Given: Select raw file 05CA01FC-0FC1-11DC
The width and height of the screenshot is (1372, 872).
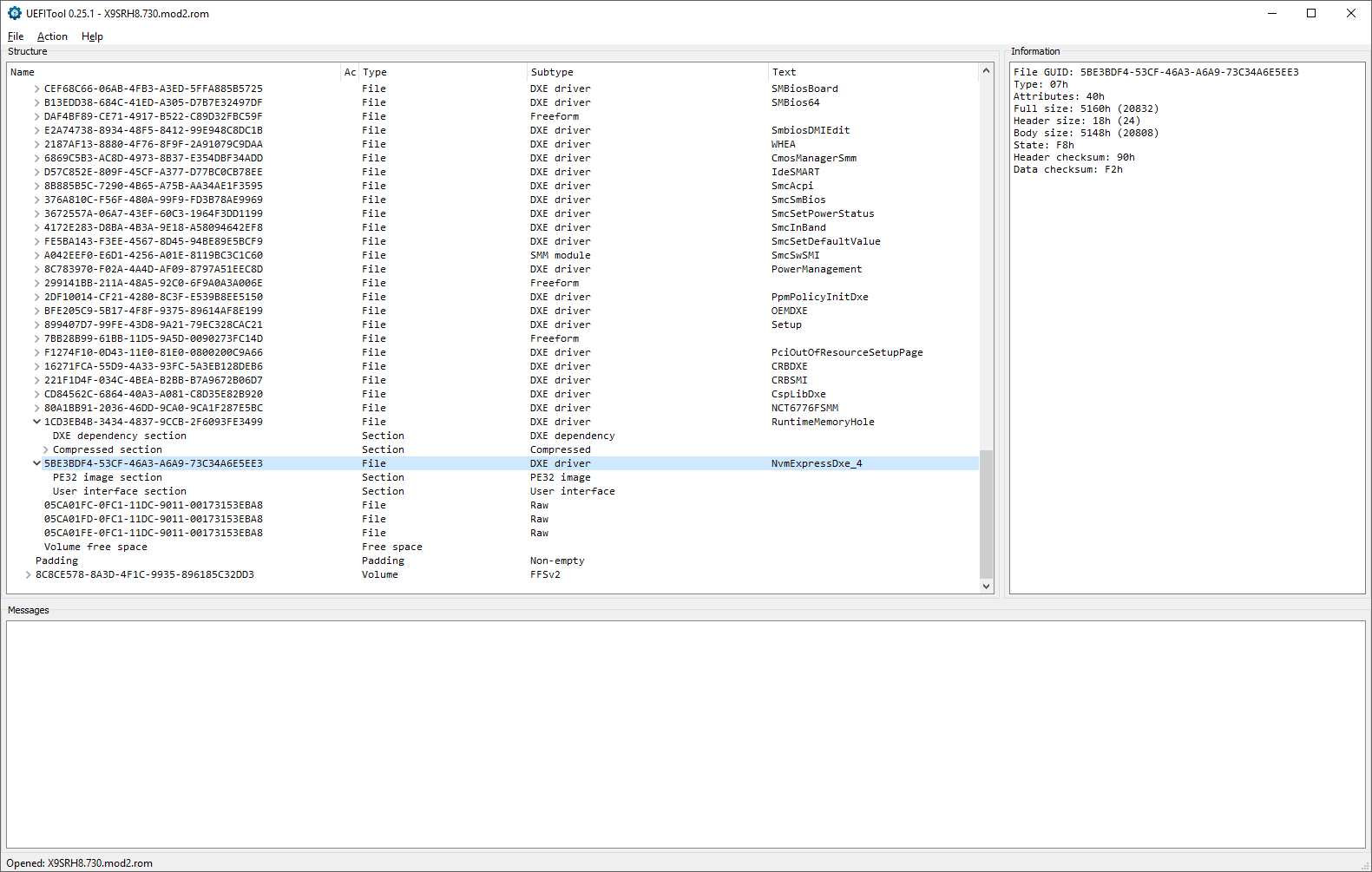Looking at the screenshot, I should 493,505.
